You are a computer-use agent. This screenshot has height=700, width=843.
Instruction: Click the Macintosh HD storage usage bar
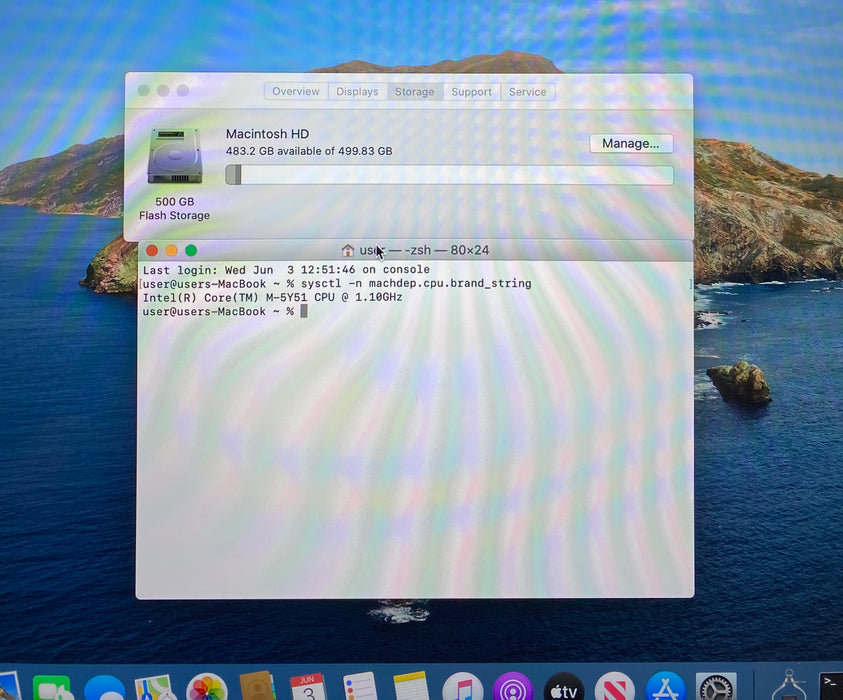(449, 175)
